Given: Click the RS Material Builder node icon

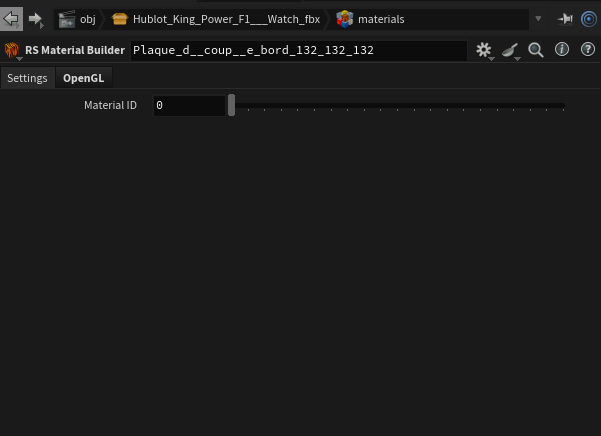Looking at the screenshot, I should click(x=12, y=50).
